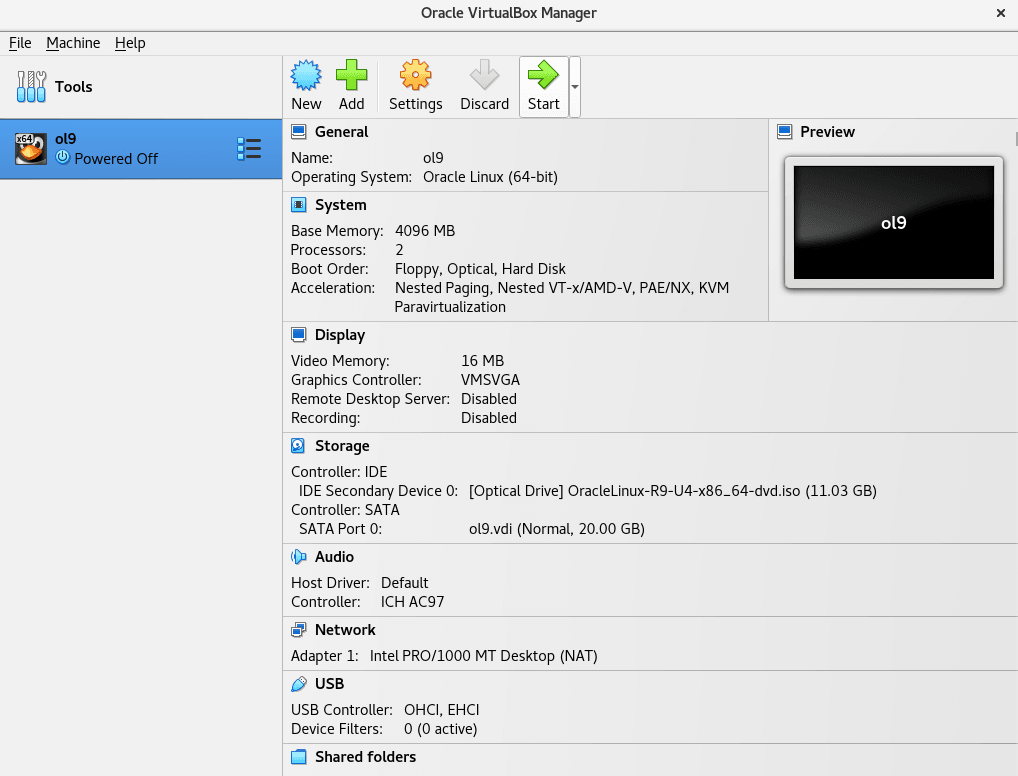Click the Boot Order value

(480, 269)
